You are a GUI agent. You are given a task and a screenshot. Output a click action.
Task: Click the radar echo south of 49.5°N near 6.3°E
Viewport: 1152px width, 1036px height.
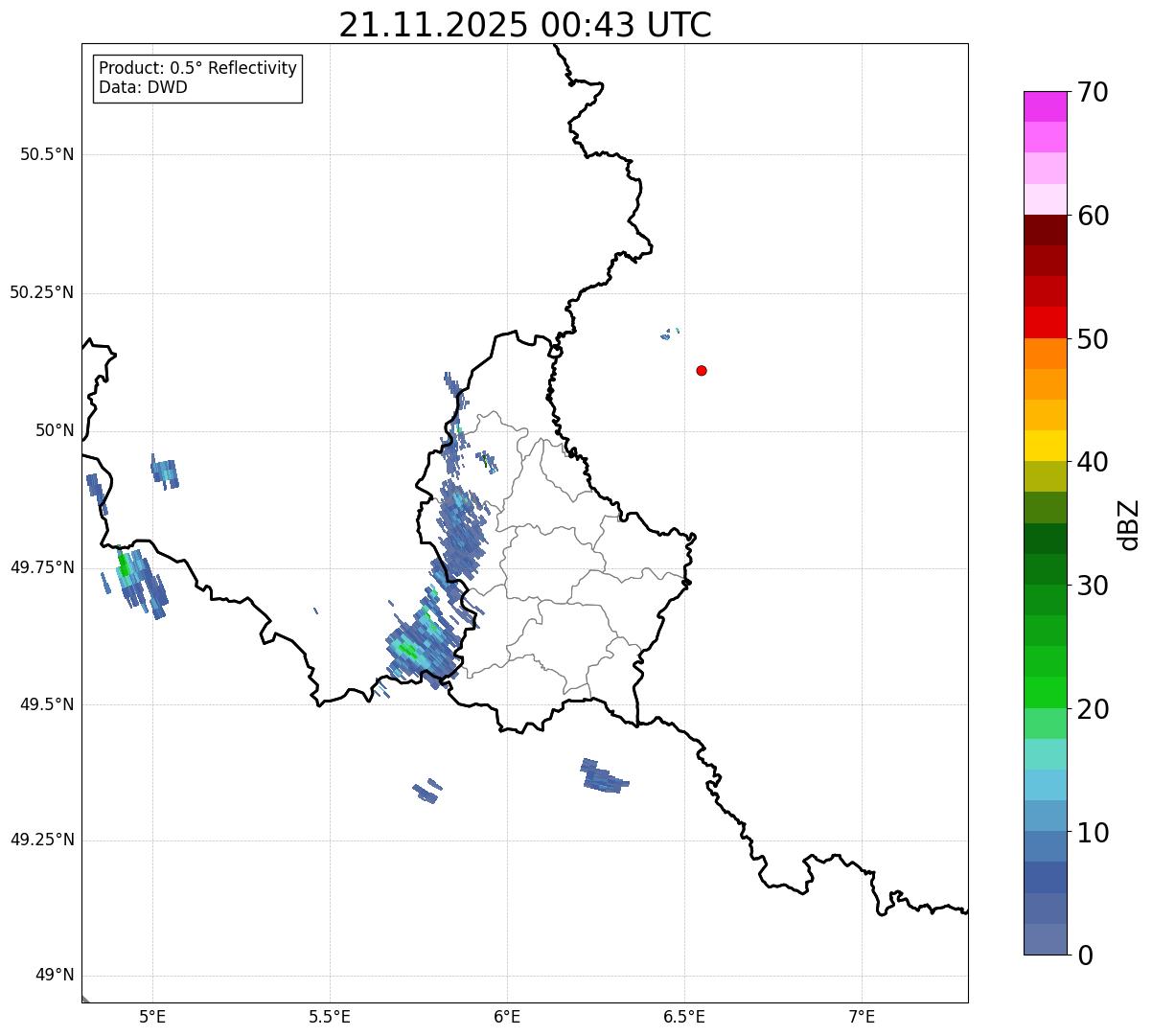click(604, 775)
